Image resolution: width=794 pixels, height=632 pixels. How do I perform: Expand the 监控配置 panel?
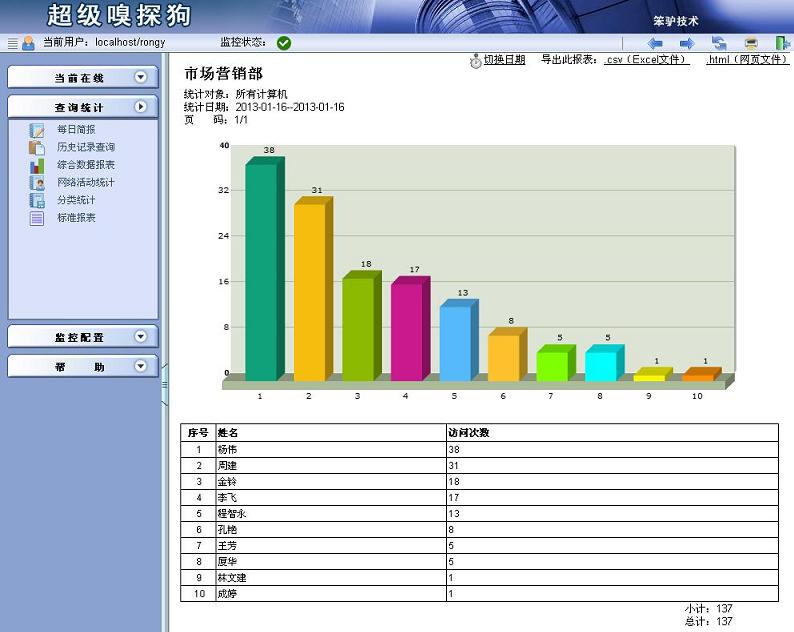[140, 337]
